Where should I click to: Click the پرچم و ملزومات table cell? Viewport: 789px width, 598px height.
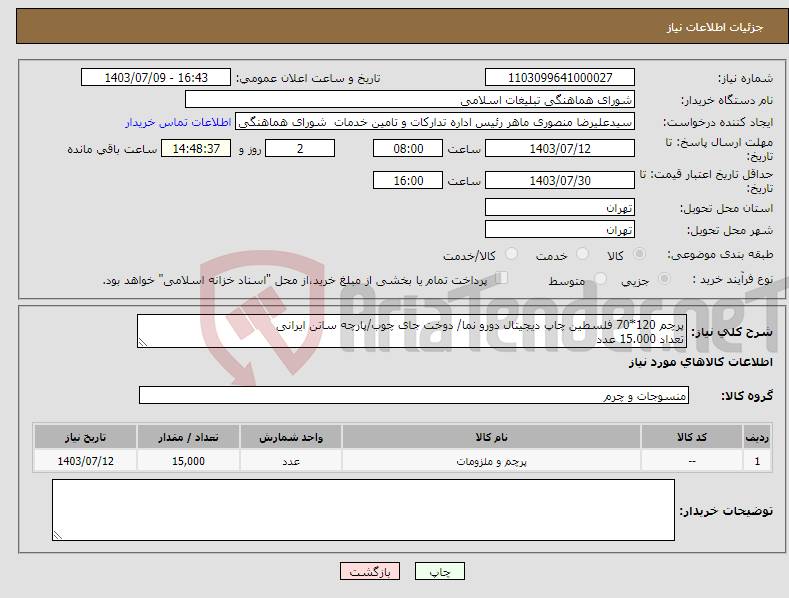point(491,461)
